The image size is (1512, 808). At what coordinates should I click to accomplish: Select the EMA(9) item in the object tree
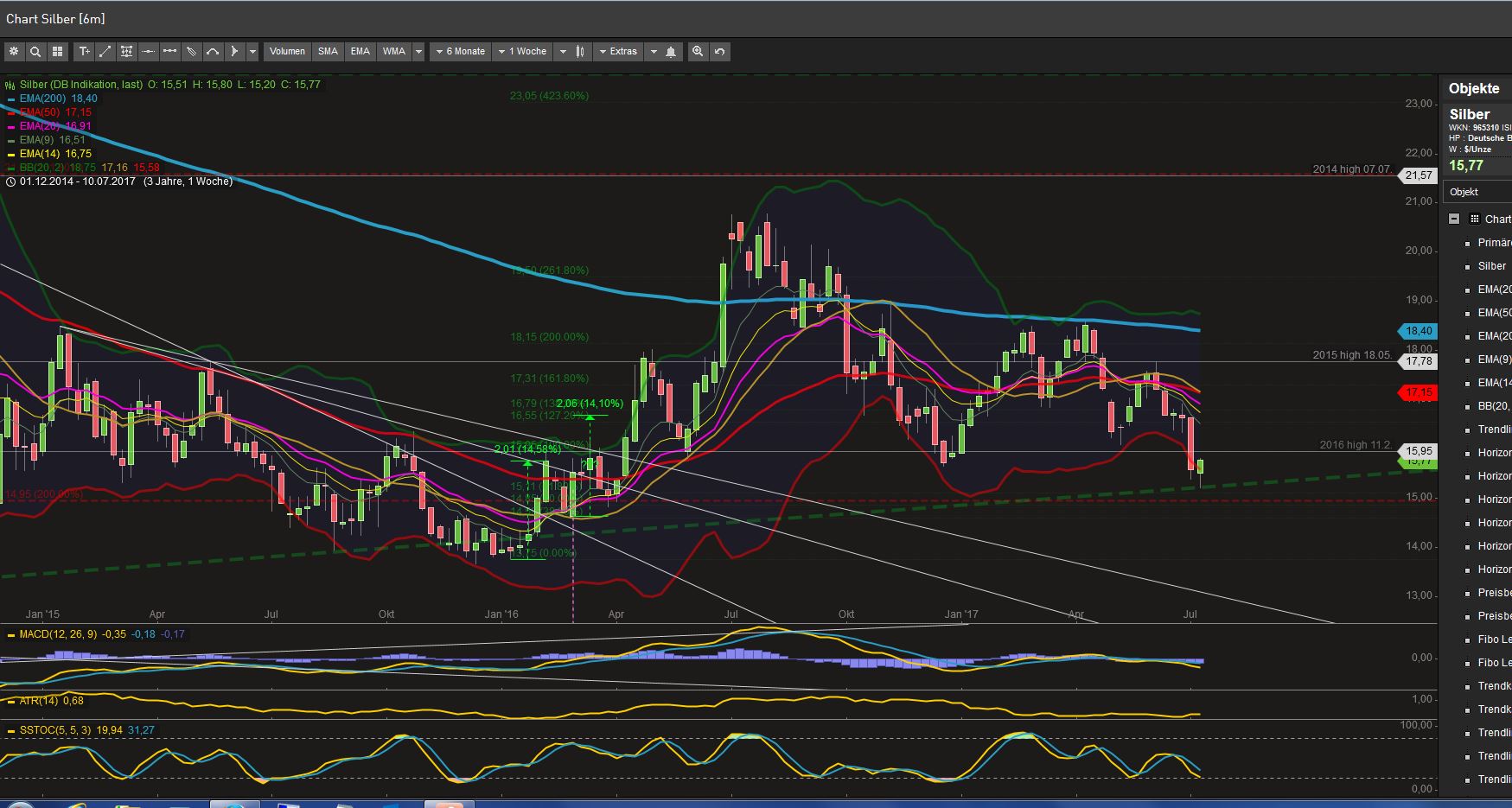1495,359
